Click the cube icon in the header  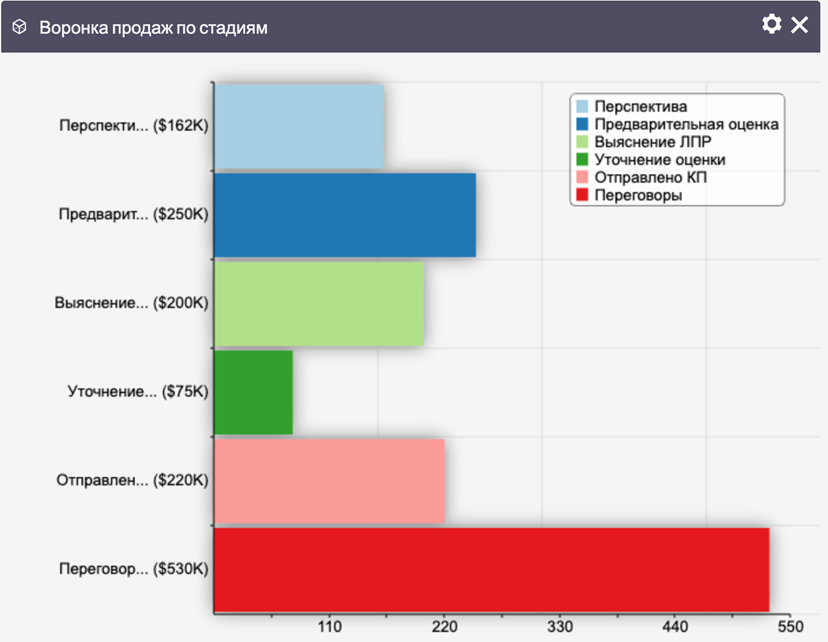pyautogui.click(x=19, y=27)
